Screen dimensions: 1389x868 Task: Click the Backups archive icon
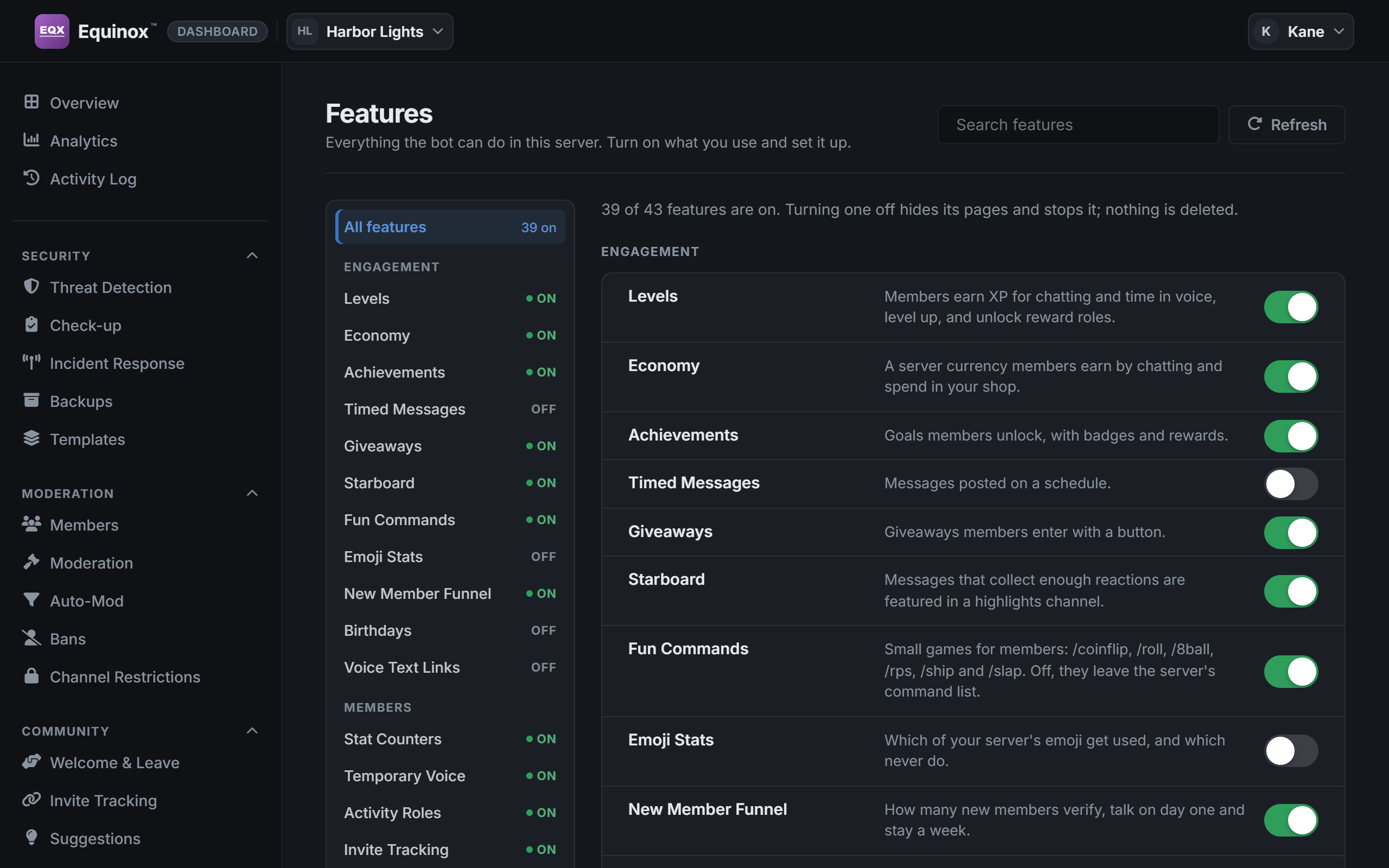click(x=31, y=400)
